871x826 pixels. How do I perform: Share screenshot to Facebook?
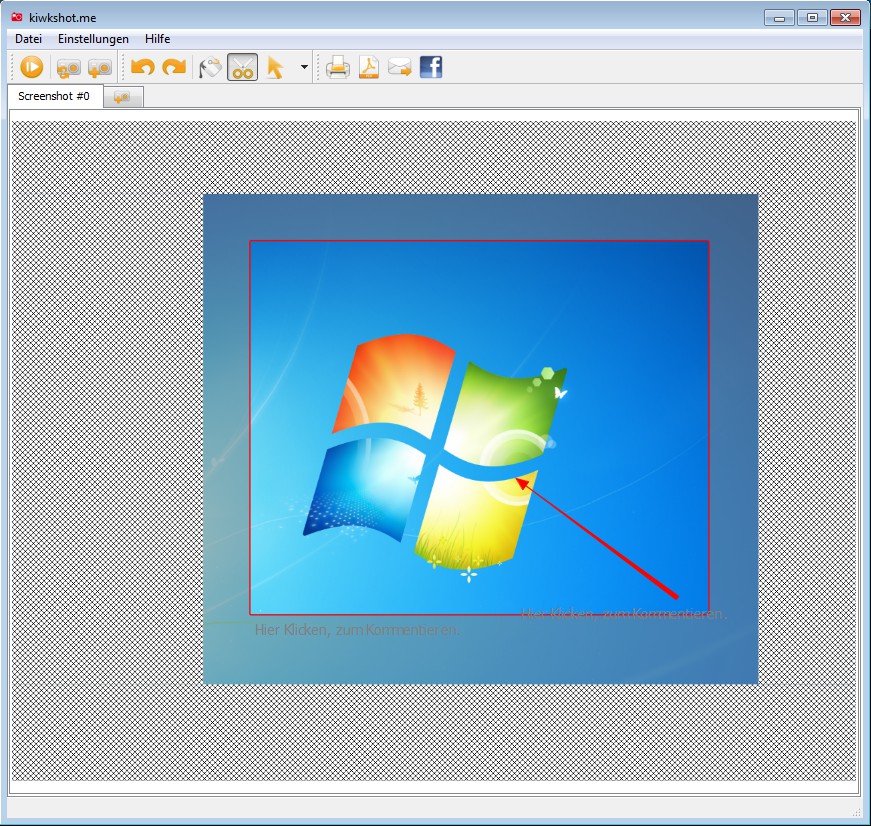click(x=431, y=67)
